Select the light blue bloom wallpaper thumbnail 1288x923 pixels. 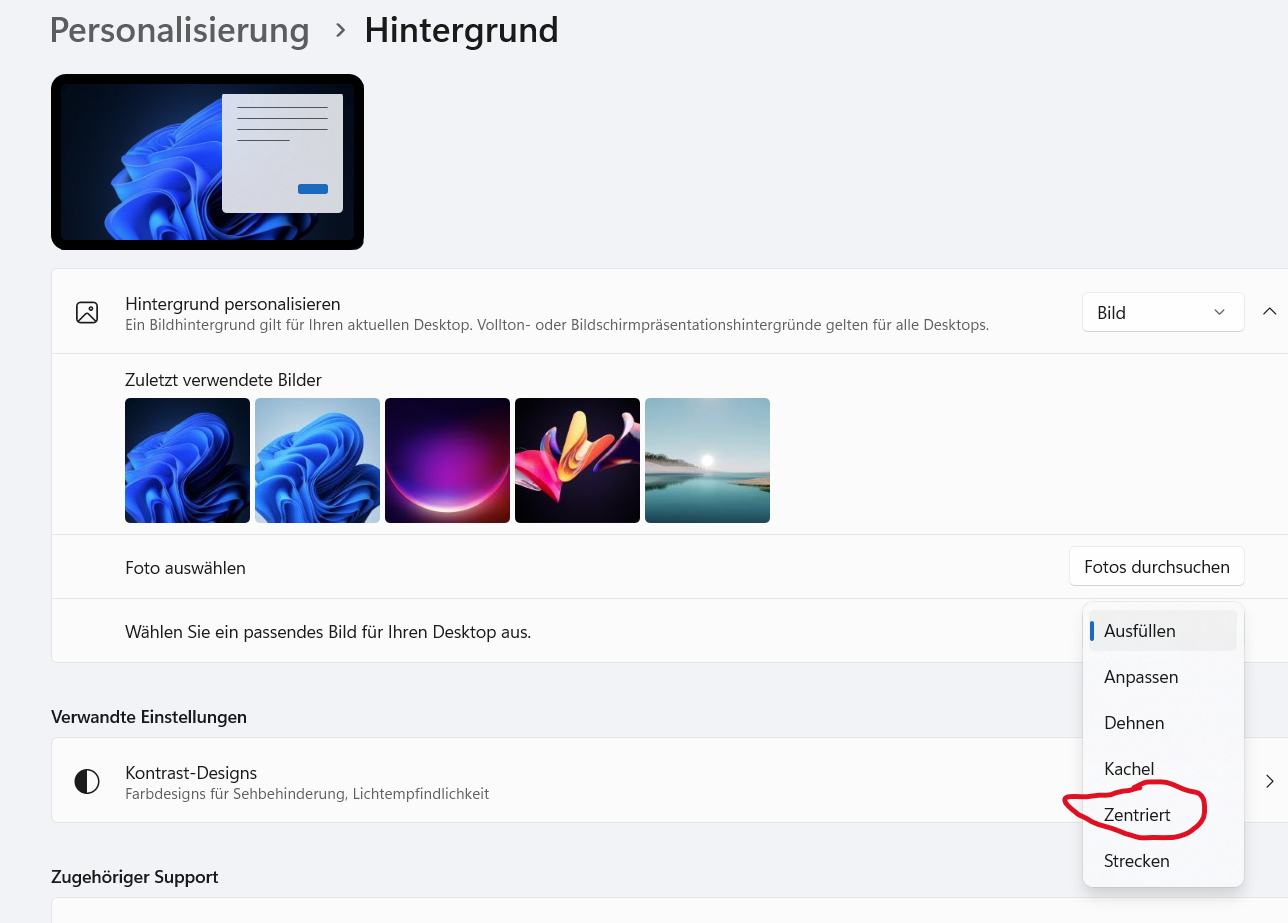317,461
